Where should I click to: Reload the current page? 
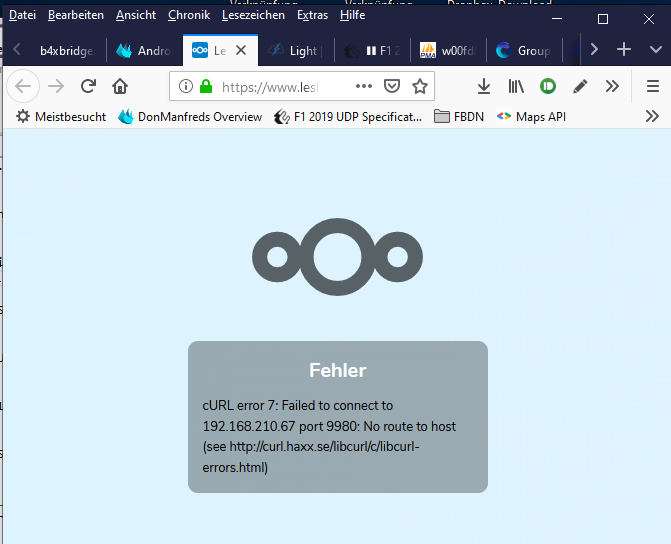(88, 86)
